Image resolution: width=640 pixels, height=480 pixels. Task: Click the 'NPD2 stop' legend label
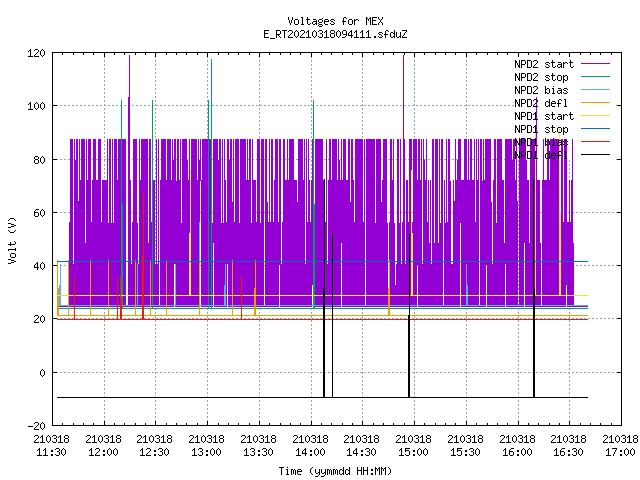(541, 77)
